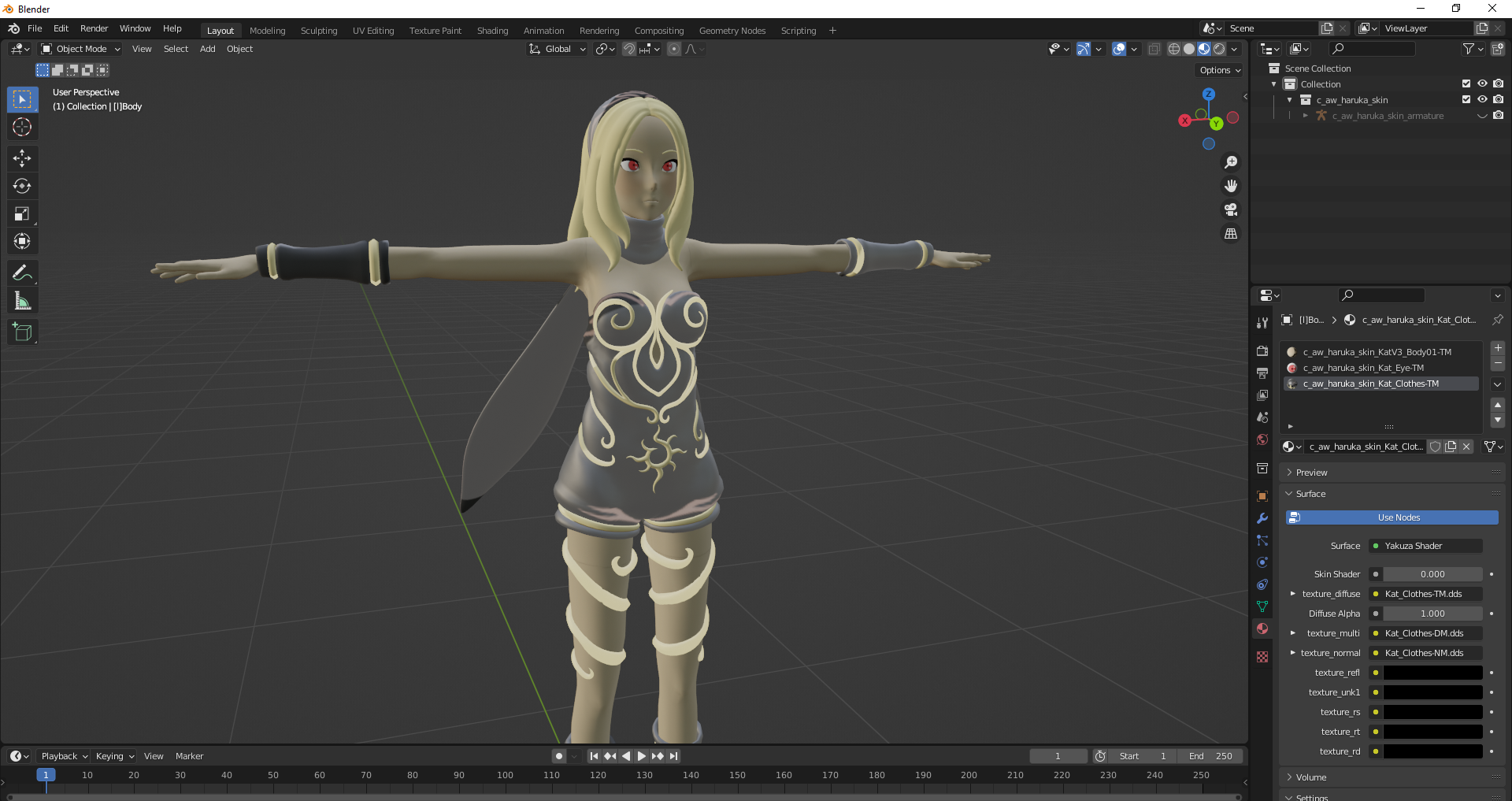This screenshot has width=1512, height=801.
Task: Open the Material properties tab
Action: click(x=1262, y=629)
